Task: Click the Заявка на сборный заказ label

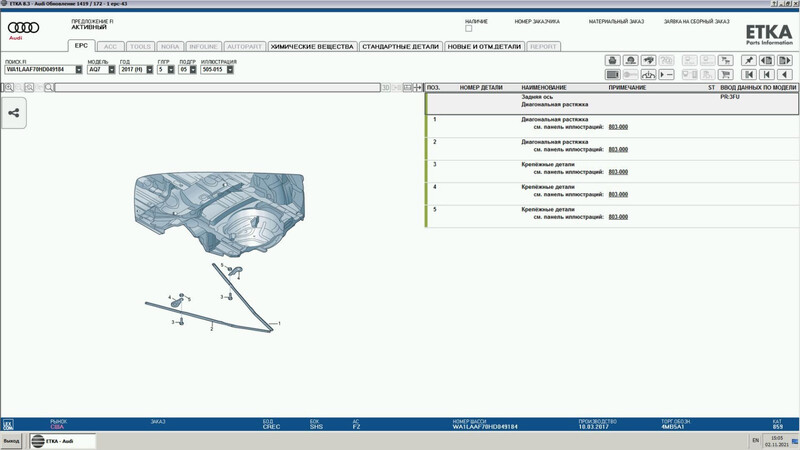Action: (696, 21)
